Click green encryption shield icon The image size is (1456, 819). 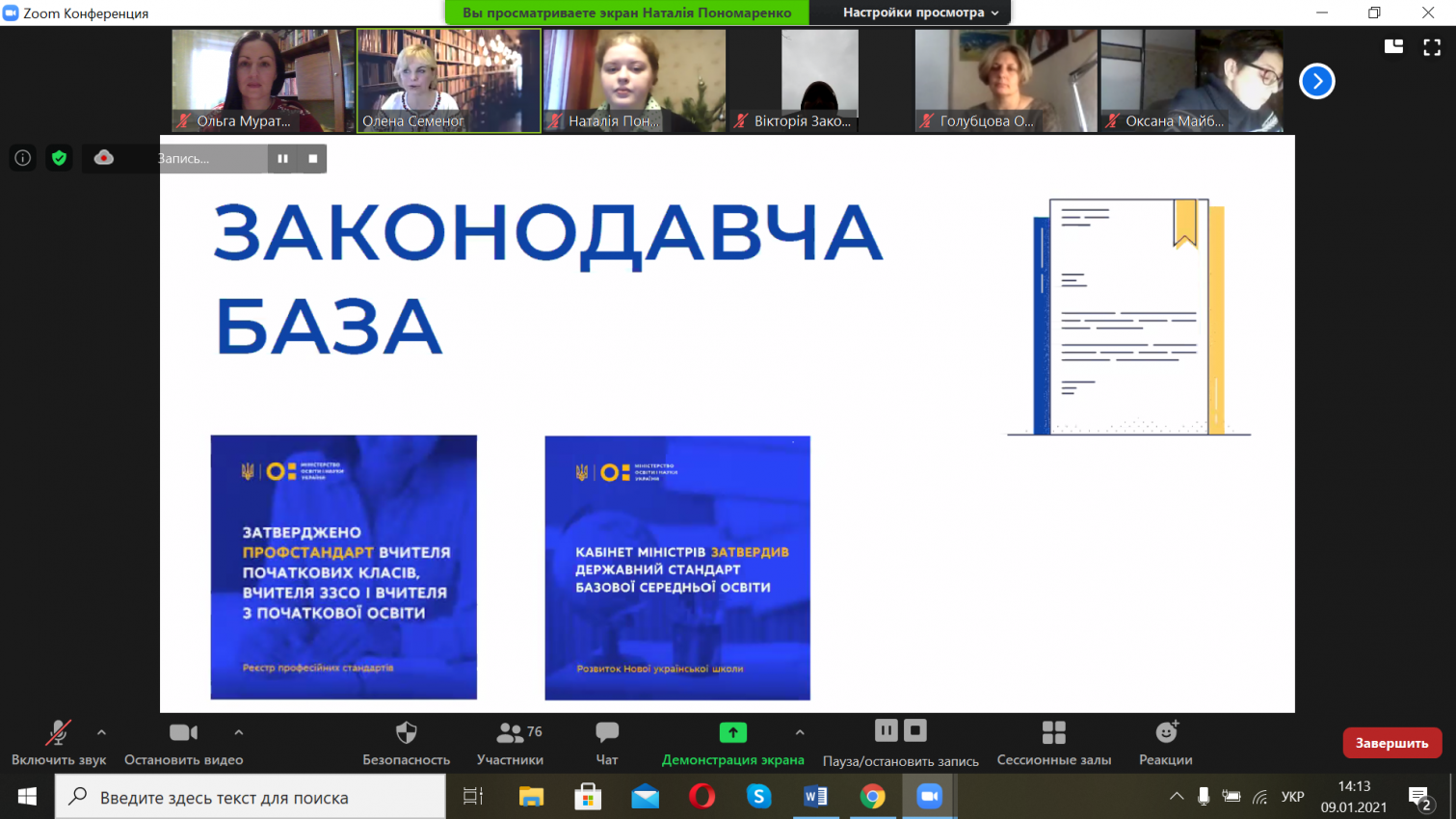(60, 158)
